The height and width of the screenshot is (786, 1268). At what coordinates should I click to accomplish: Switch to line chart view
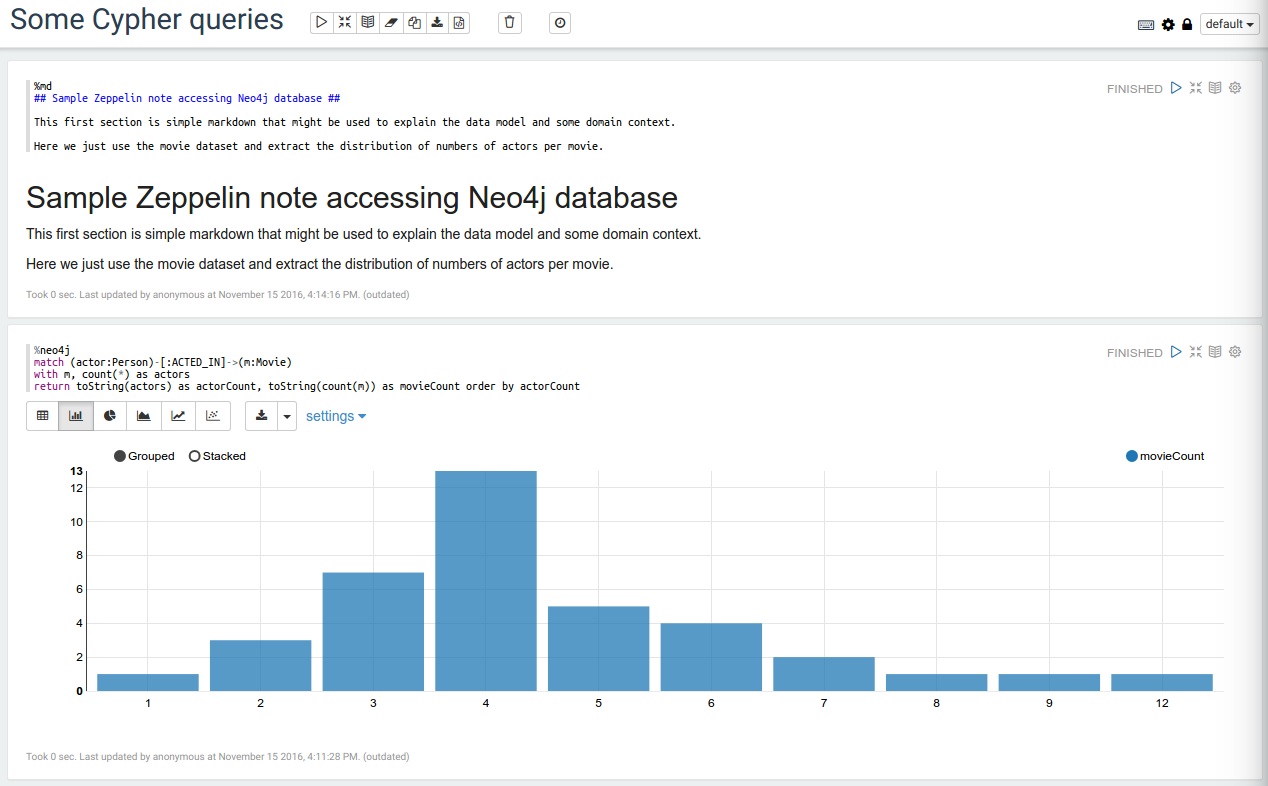click(x=178, y=416)
